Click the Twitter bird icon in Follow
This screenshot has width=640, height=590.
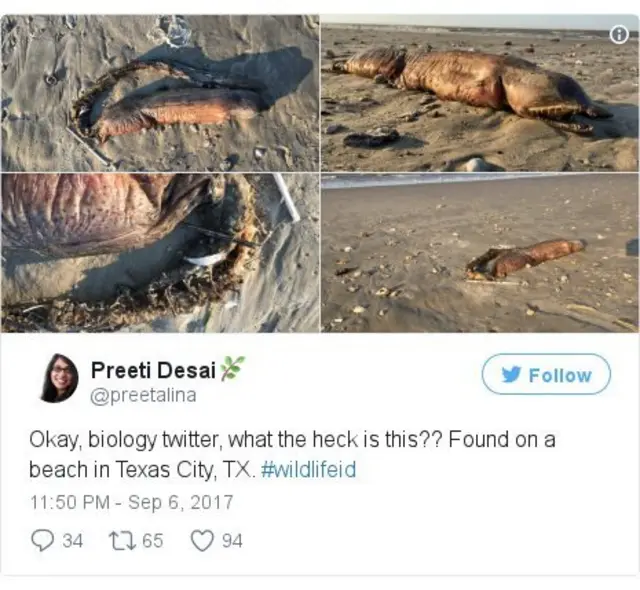tap(509, 375)
